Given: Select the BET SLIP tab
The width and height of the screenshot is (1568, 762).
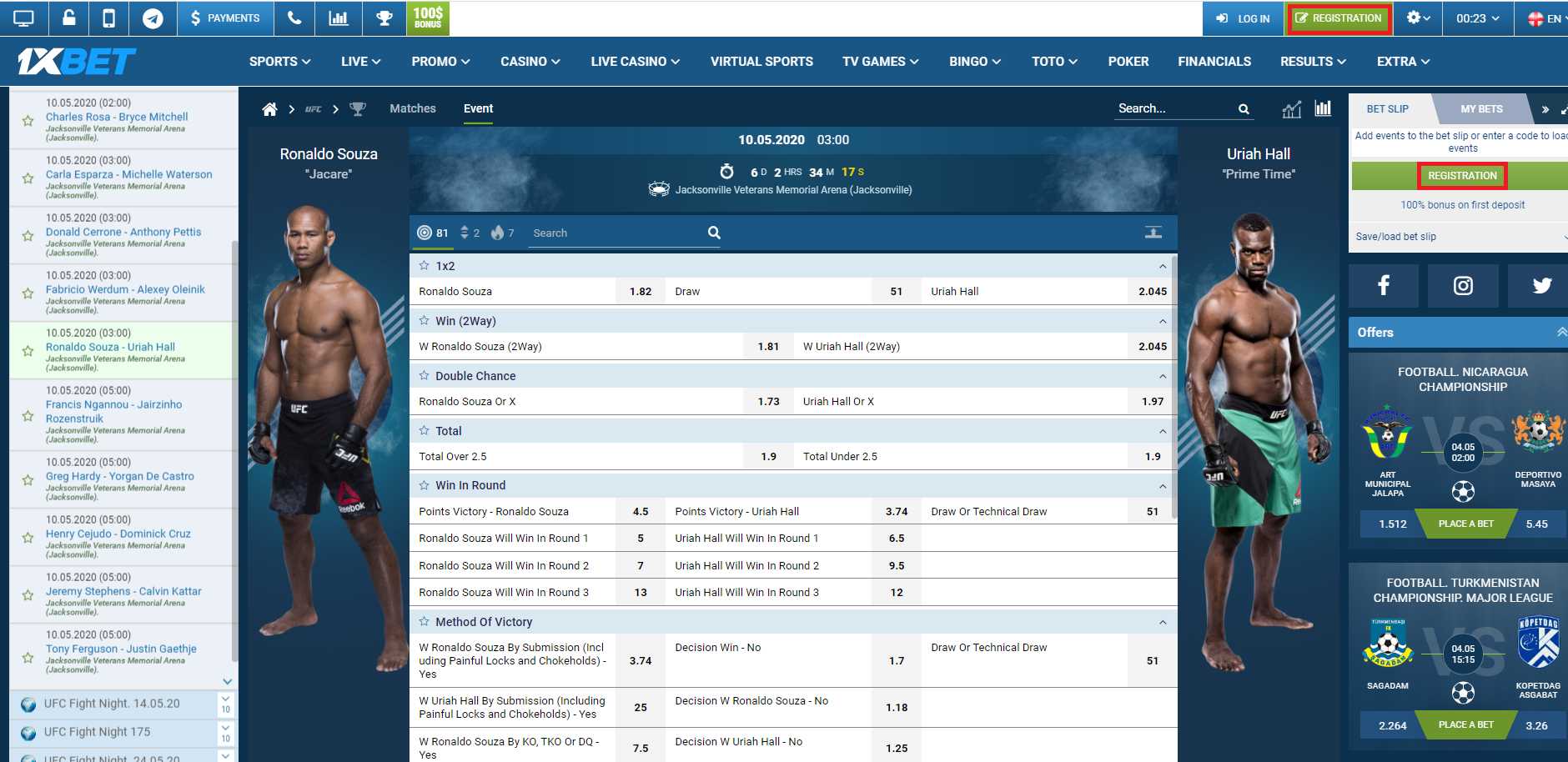Looking at the screenshot, I should pos(1388,109).
